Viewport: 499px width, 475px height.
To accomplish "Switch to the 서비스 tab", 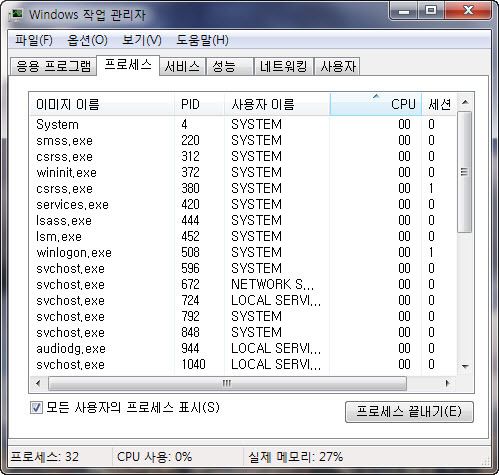I will click(x=182, y=66).
